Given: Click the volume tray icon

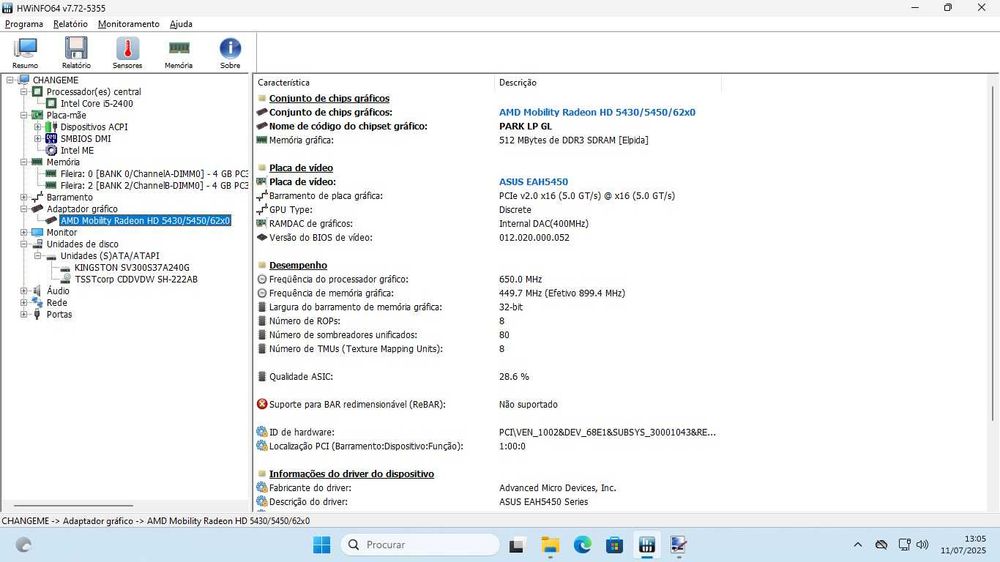Looking at the screenshot, I should pyautogui.click(x=922, y=545).
